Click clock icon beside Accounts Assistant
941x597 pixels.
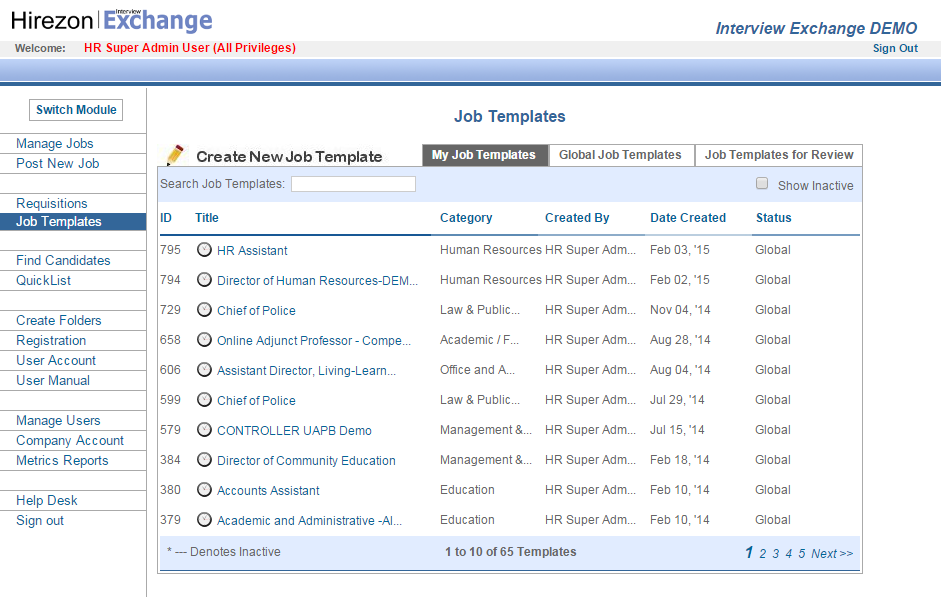[205, 490]
